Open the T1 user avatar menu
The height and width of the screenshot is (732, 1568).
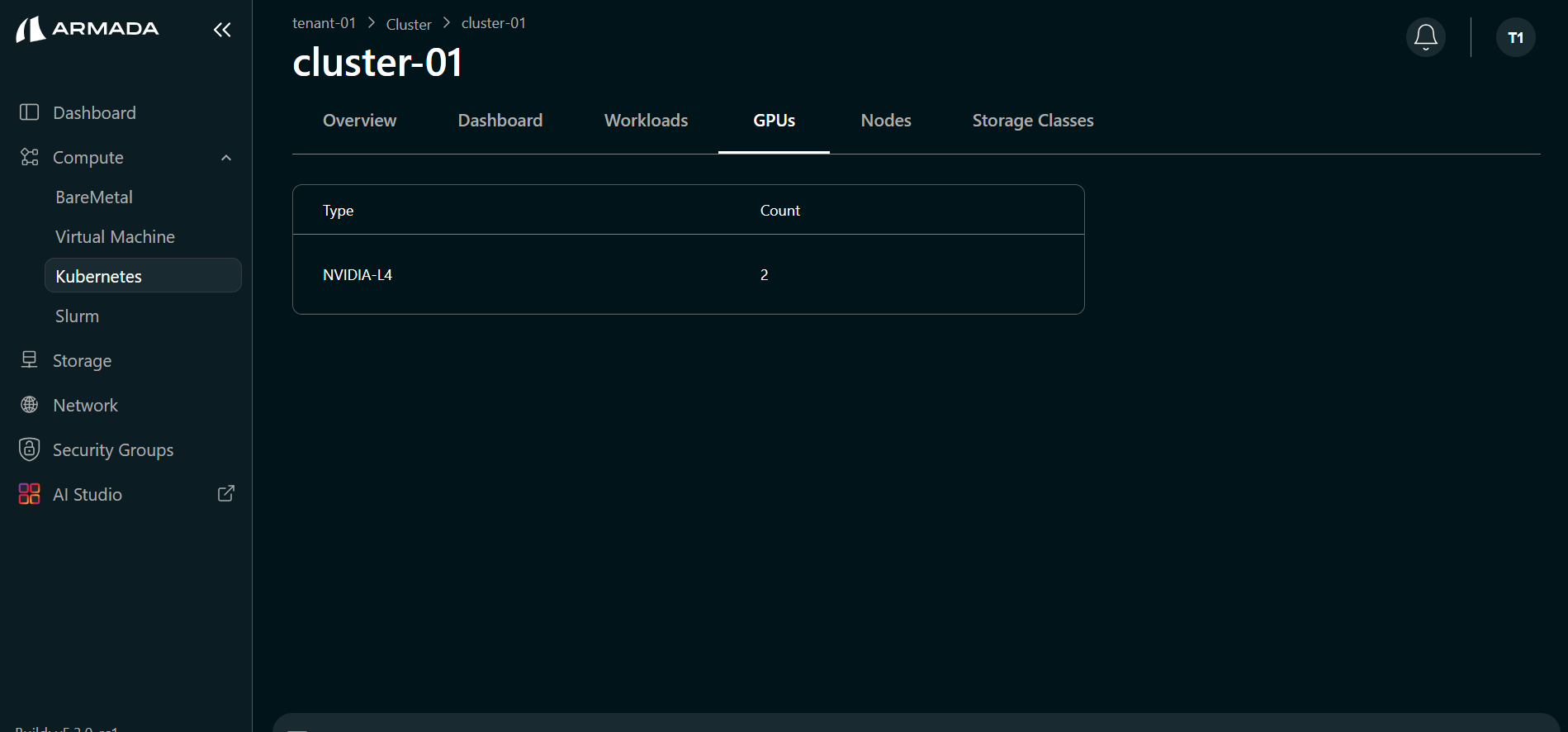click(x=1516, y=37)
